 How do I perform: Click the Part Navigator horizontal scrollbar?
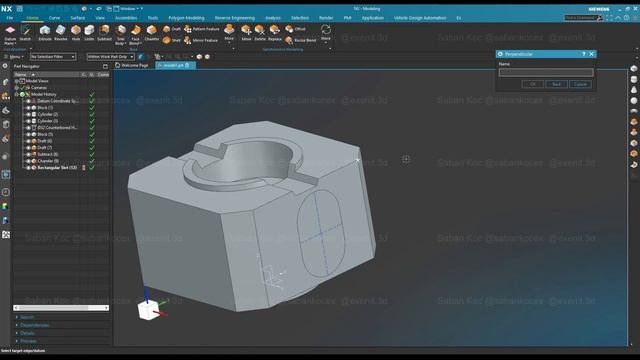pyautogui.click(x=61, y=308)
